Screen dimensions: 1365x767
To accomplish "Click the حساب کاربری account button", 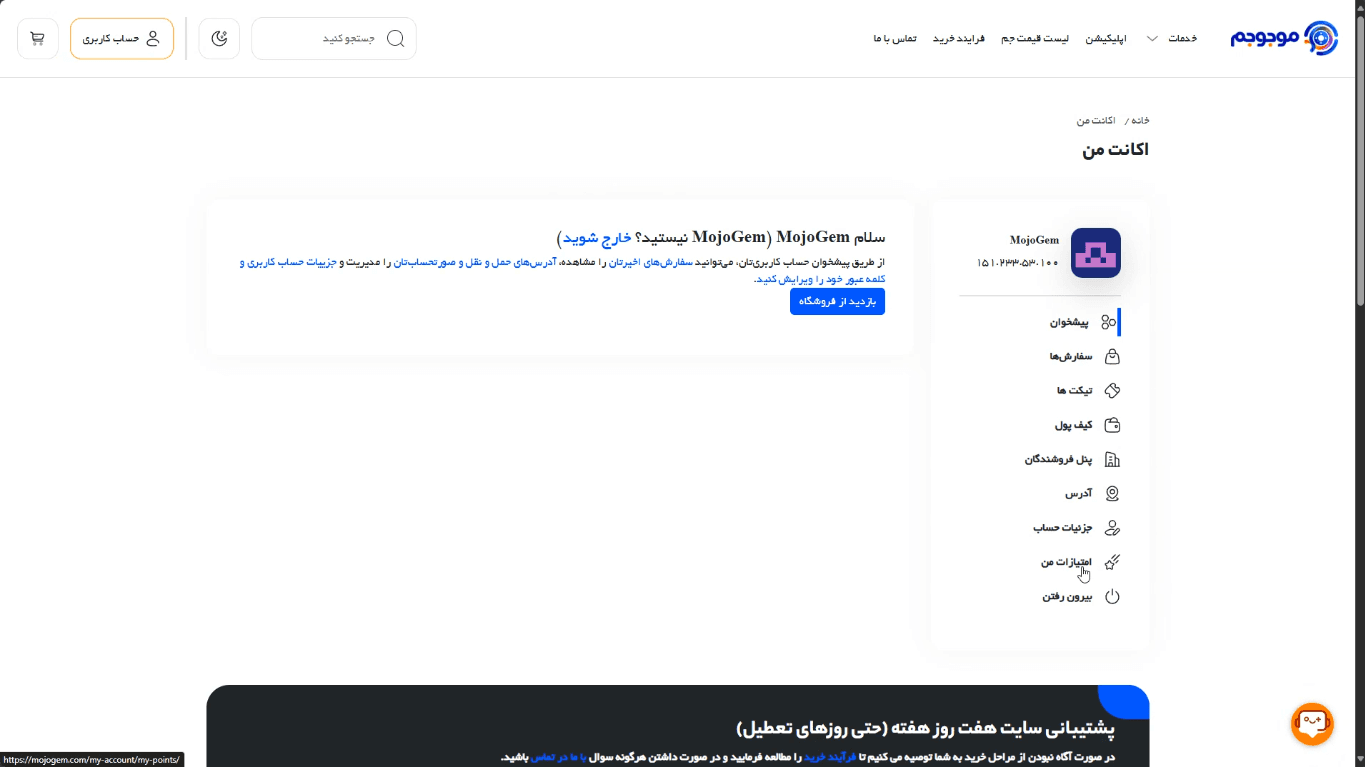I will [x=122, y=38].
